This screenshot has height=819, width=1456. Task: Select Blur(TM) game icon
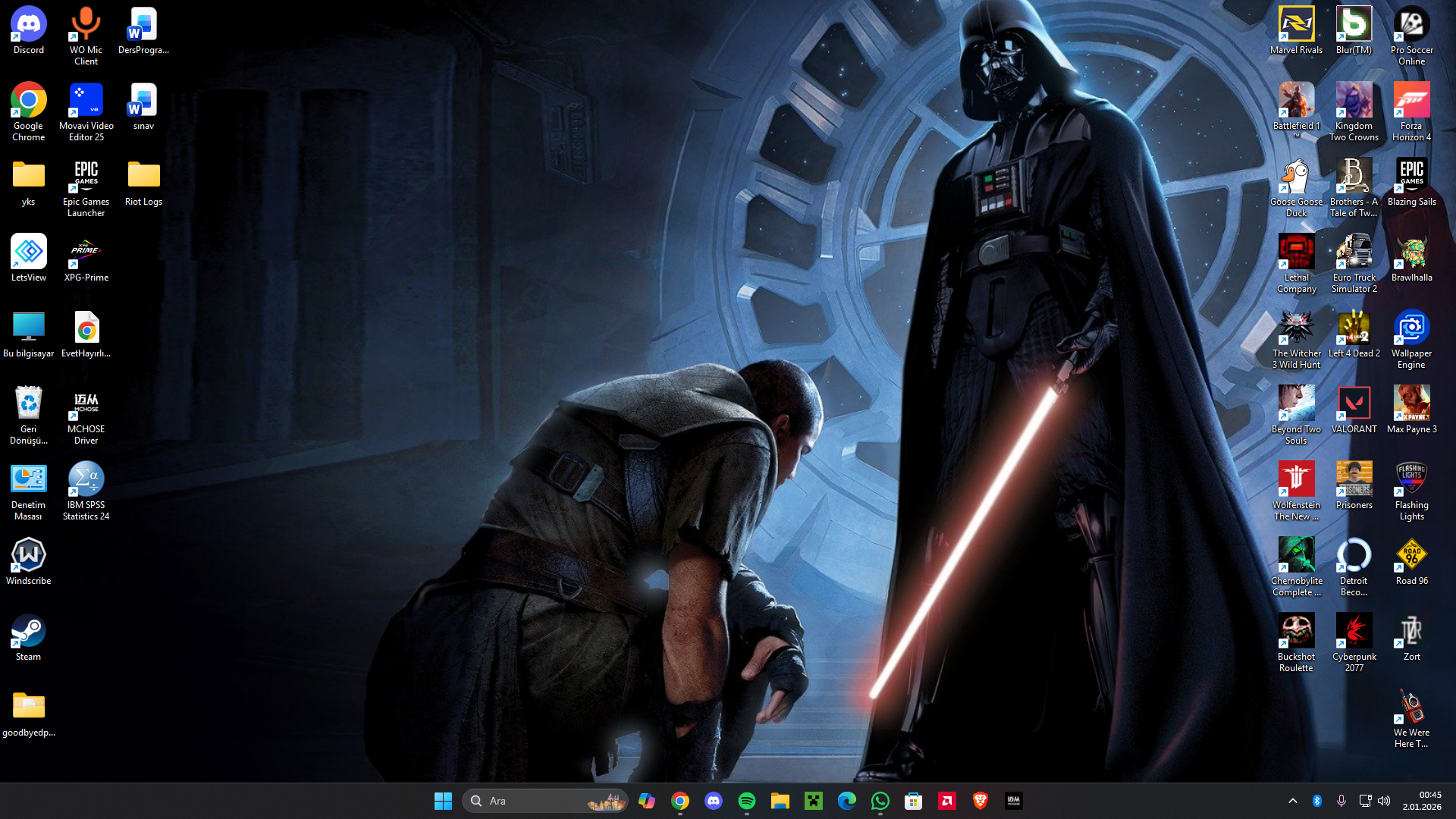click(1354, 31)
